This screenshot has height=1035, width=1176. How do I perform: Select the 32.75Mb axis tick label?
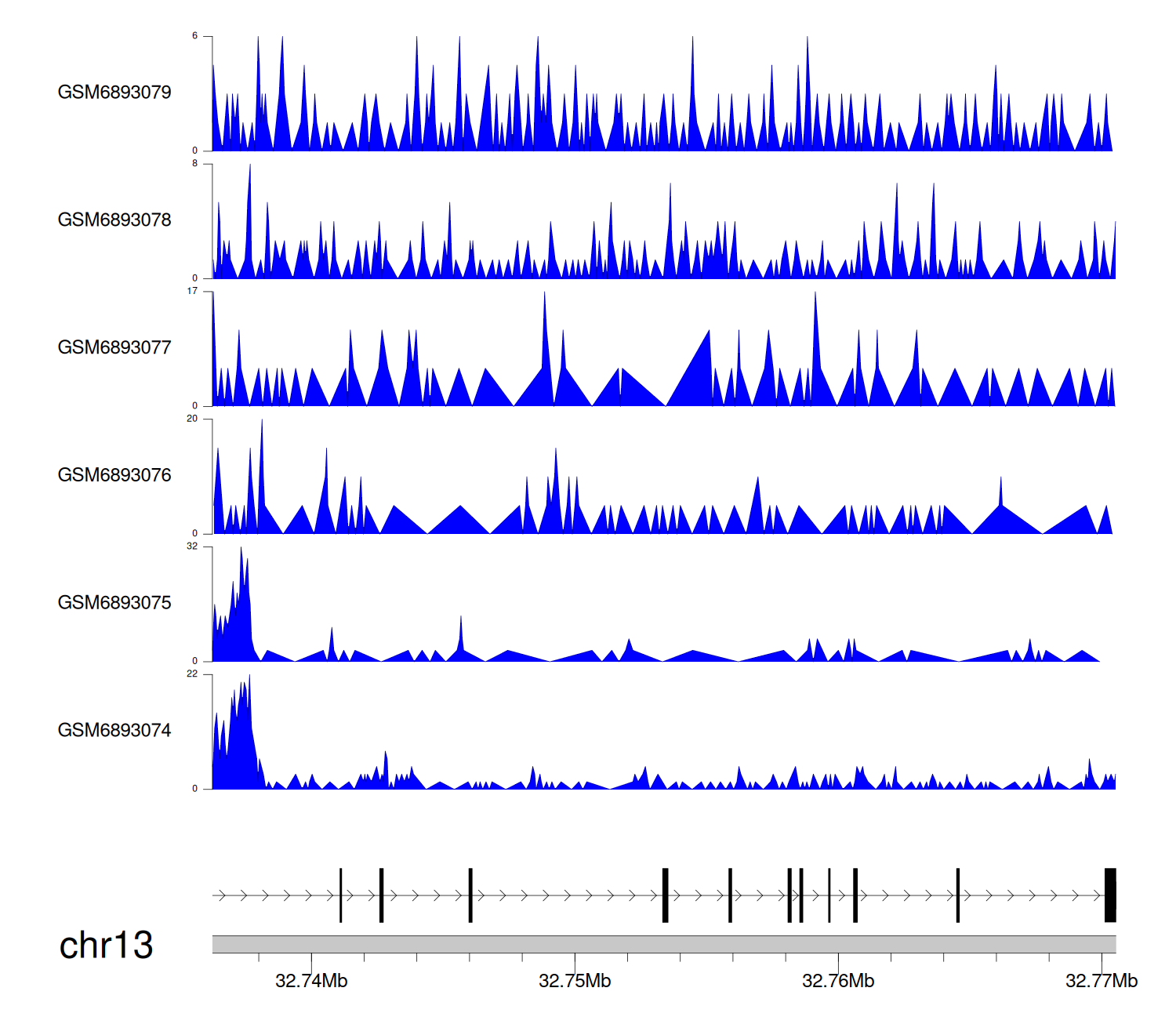(x=575, y=981)
